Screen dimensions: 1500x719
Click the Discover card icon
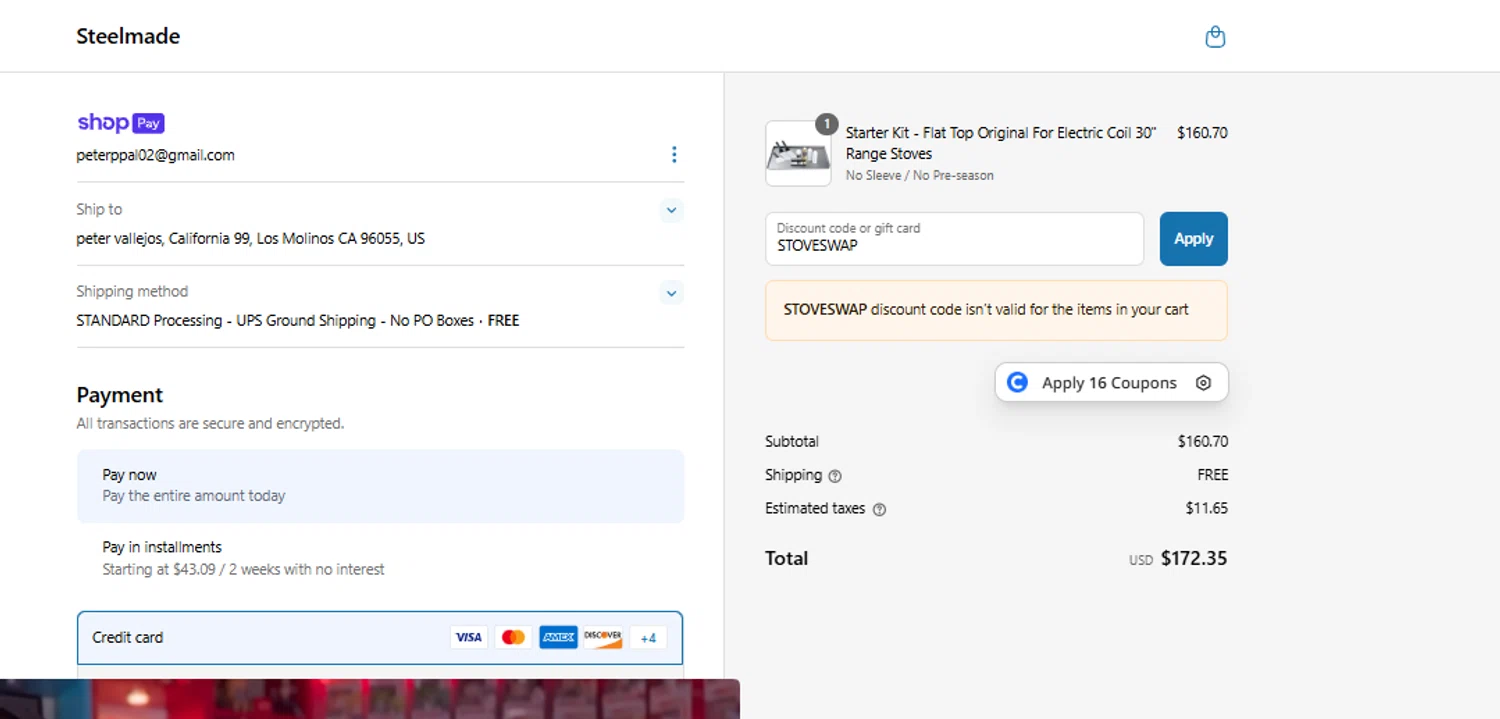pyautogui.click(x=603, y=637)
